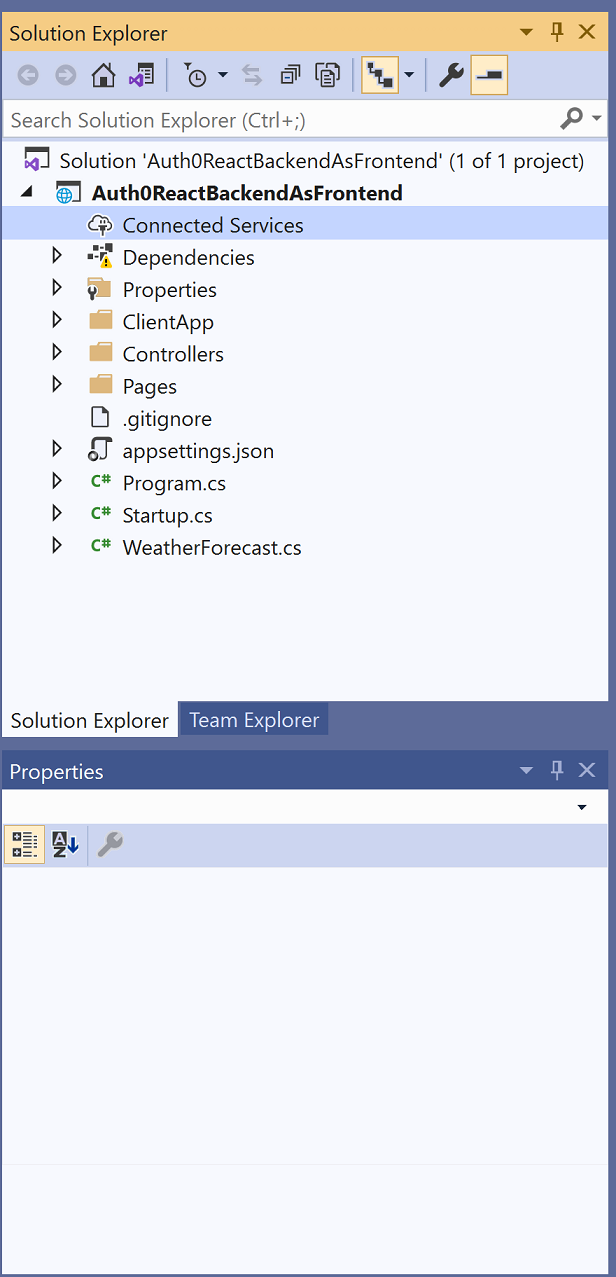Switch views with the Solutions and Folders icon
This screenshot has width=616, height=1277.
tap(141, 75)
